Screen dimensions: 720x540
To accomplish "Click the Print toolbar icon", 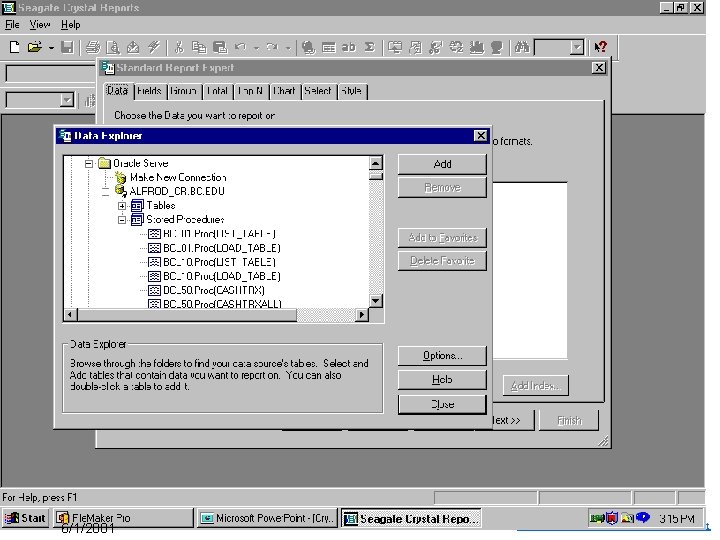I will (93, 47).
